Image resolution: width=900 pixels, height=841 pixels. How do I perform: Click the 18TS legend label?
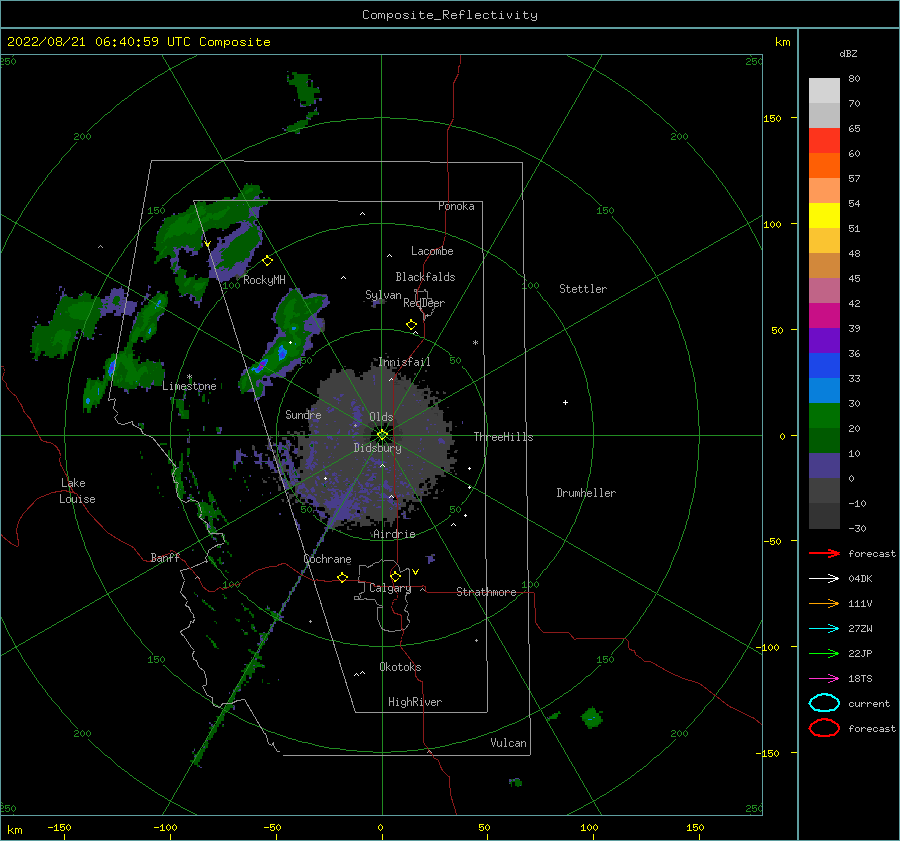860,679
